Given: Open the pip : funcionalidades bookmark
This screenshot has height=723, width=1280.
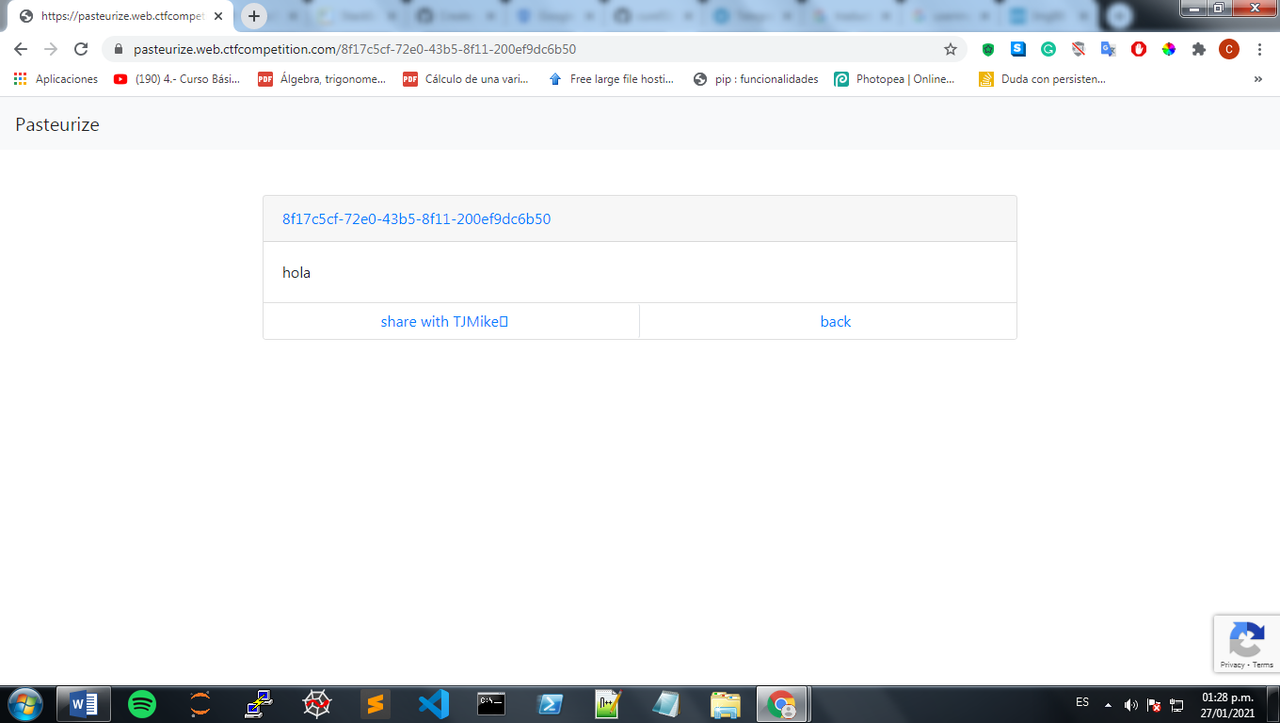Looking at the screenshot, I should (x=755, y=79).
